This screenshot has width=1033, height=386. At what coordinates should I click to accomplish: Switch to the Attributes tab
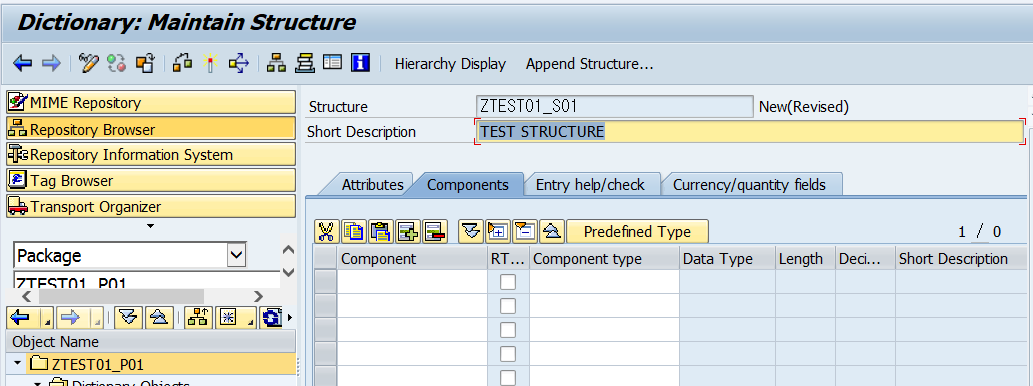click(x=372, y=184)
